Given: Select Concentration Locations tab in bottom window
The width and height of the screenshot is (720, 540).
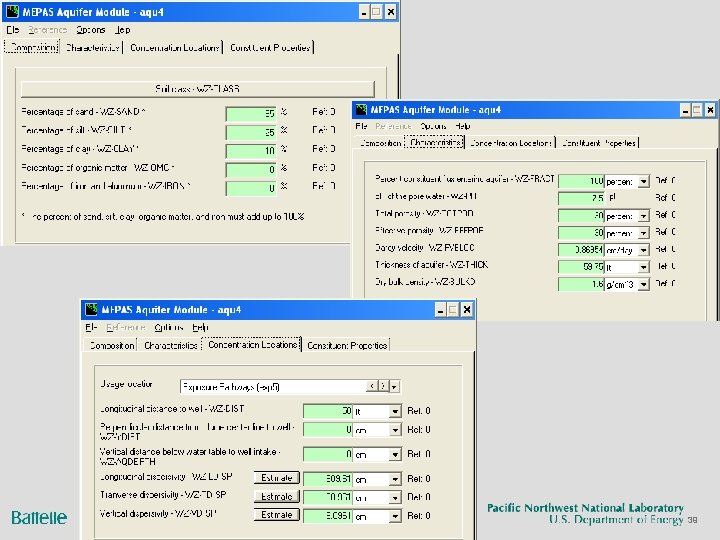Looking at the screenshot, I should click(252, 345).
